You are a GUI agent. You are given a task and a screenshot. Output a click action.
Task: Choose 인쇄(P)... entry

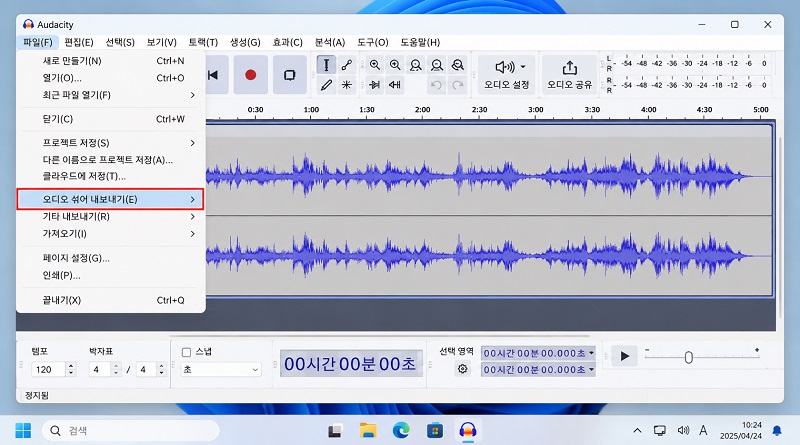click(111, 276)
